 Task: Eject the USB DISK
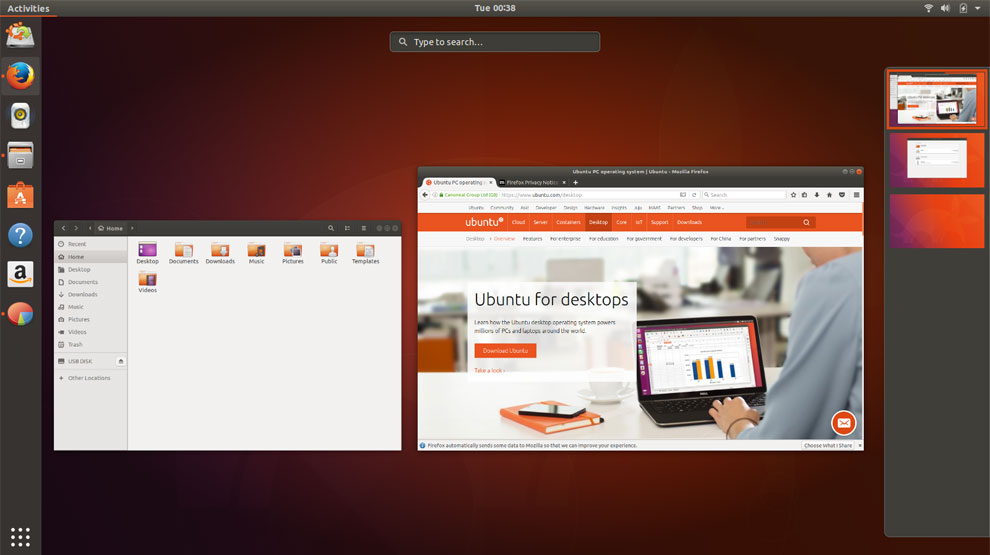[x=121, y=361]
